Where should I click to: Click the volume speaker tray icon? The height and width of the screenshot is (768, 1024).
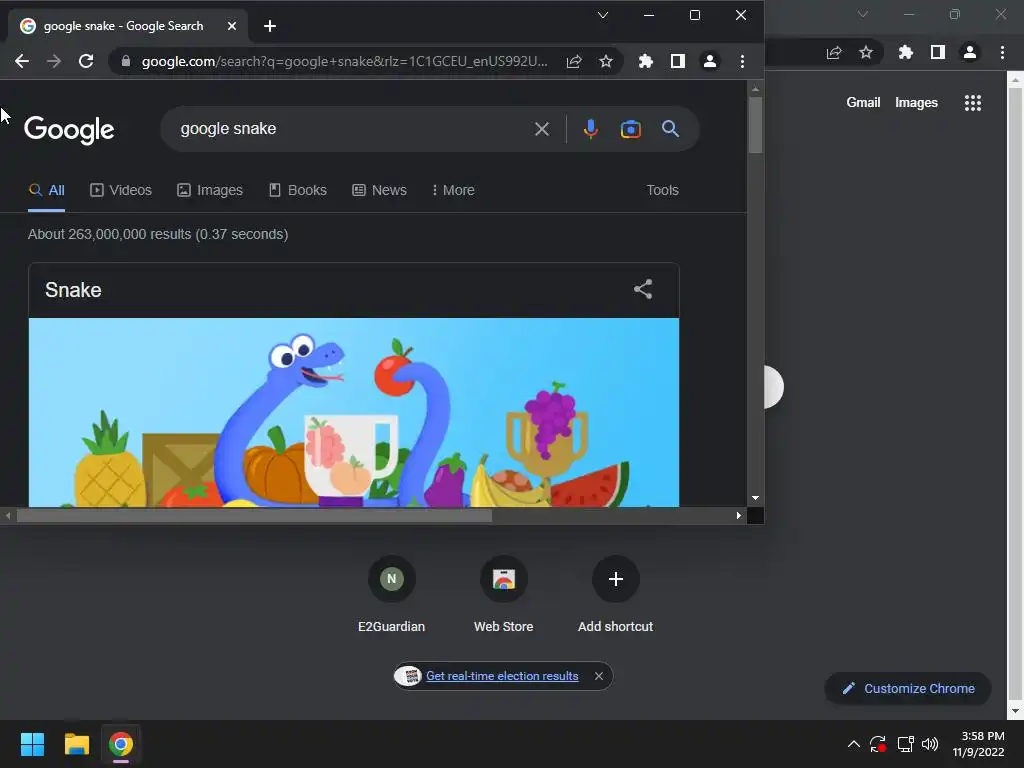coord(930,744)
